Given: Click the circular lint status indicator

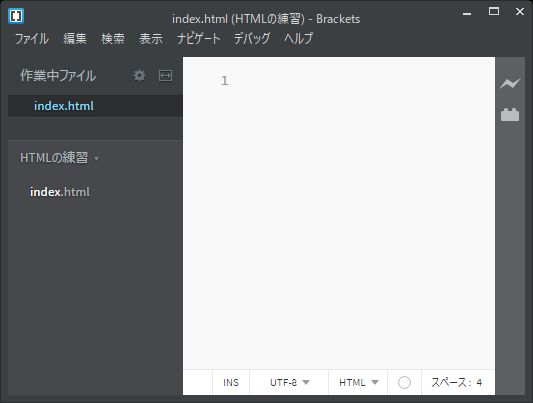Looking at the screenshot, I should click(x=404, y=382).
